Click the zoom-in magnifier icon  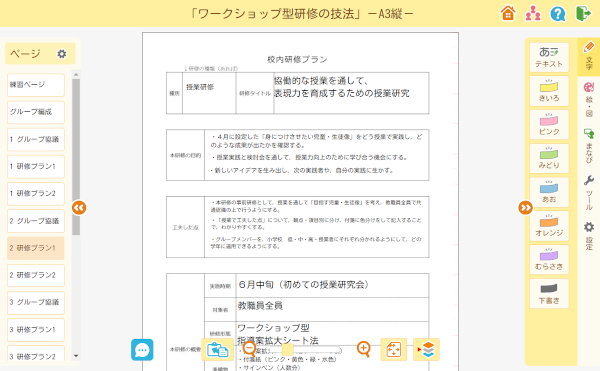coord(364,349)
